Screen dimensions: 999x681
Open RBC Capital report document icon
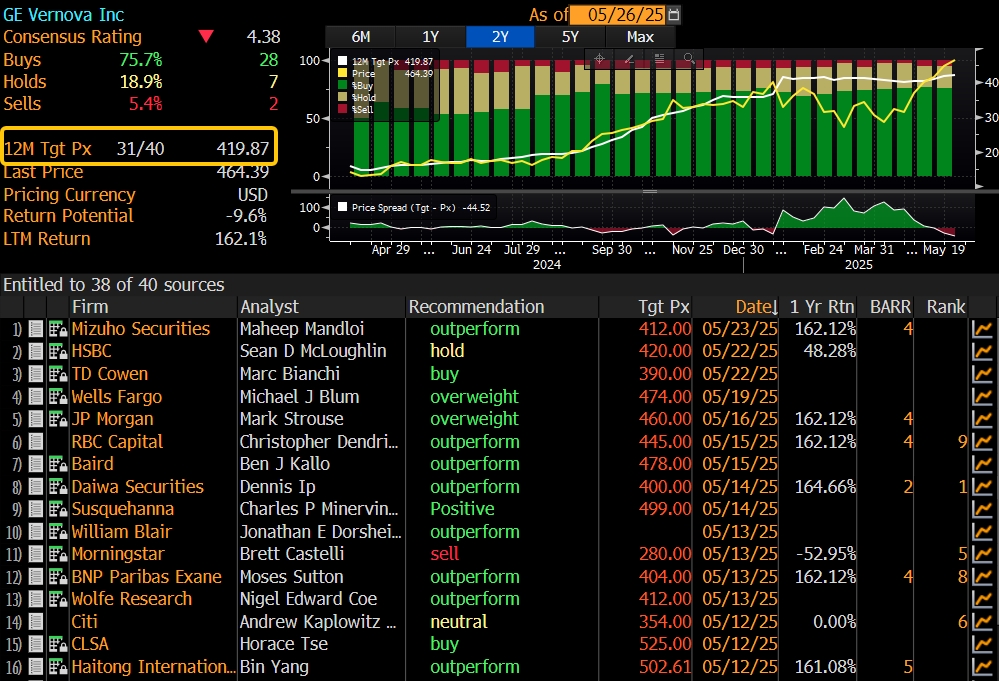point(36,442)
